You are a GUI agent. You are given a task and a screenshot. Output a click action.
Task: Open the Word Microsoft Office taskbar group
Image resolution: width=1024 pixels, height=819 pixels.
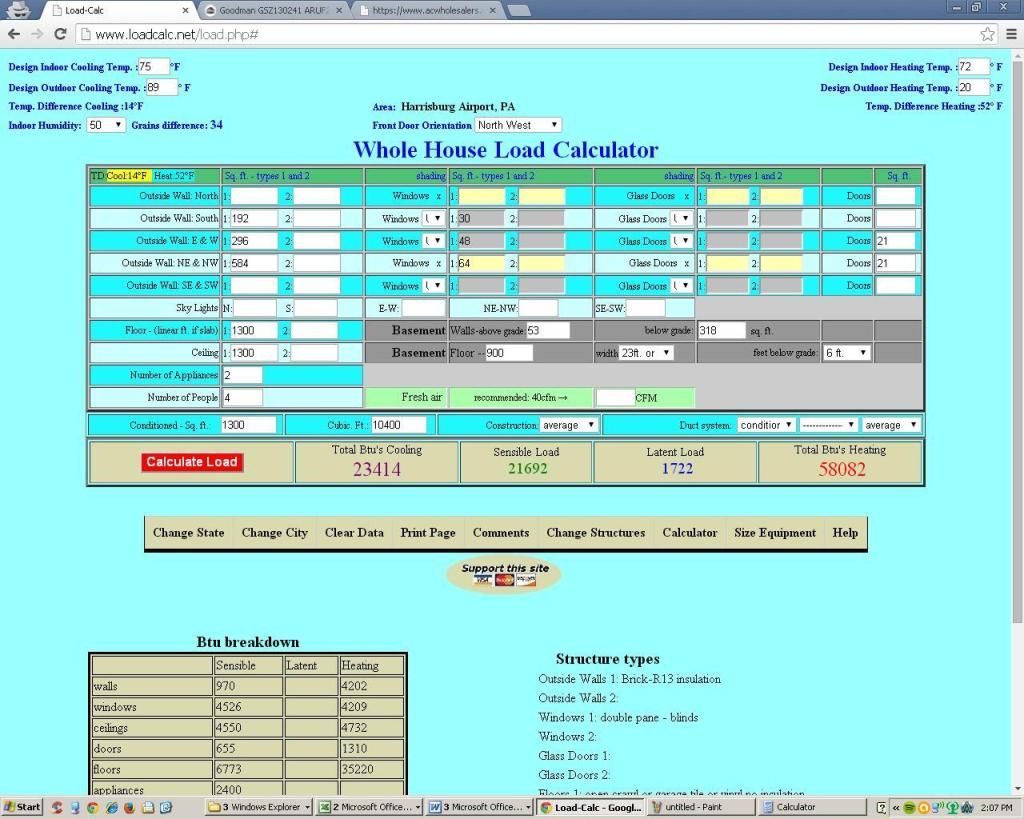(x=481, y=807)
